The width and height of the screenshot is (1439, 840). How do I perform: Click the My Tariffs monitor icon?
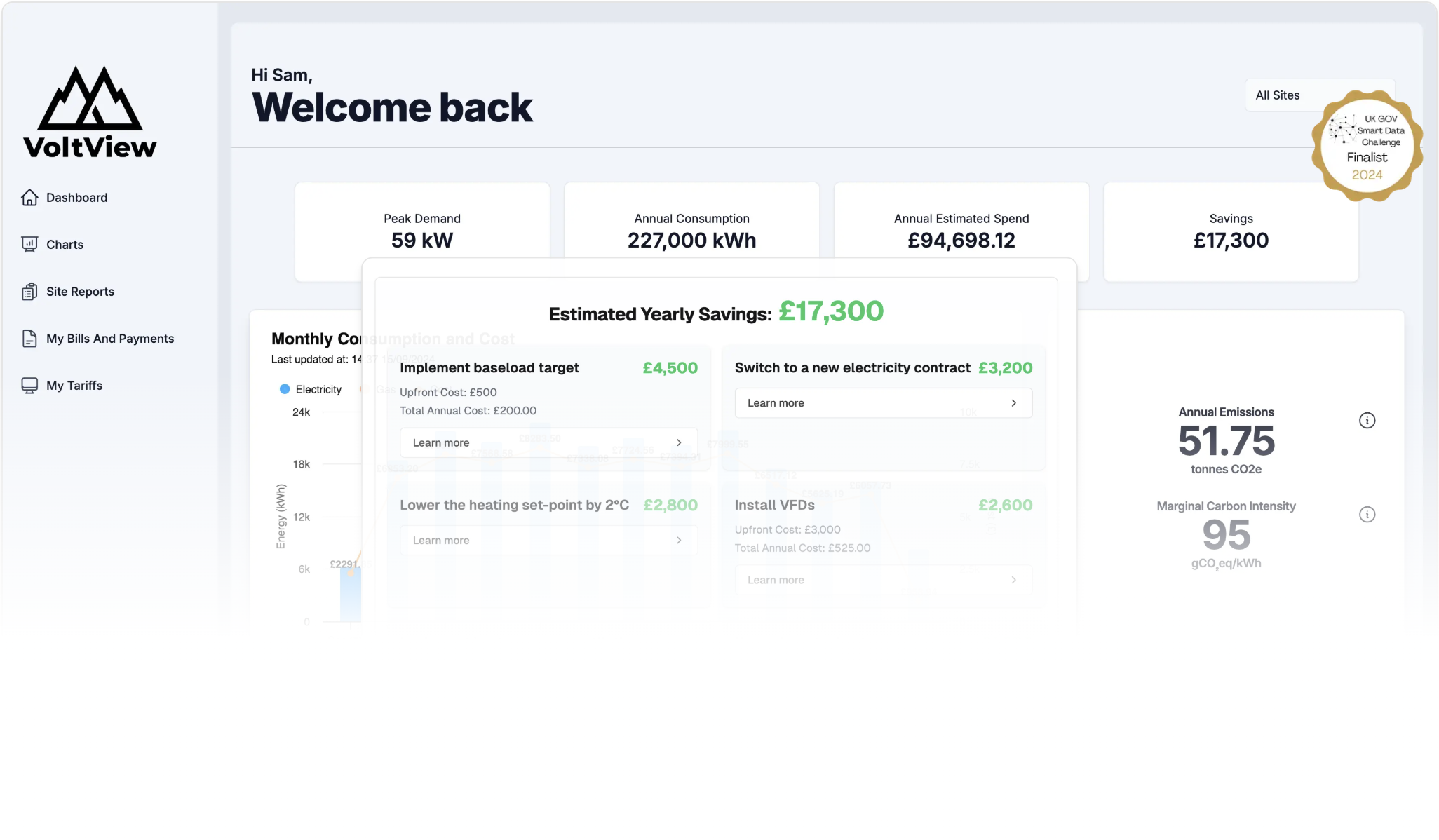pyautogui.click(x=29, y=386)
